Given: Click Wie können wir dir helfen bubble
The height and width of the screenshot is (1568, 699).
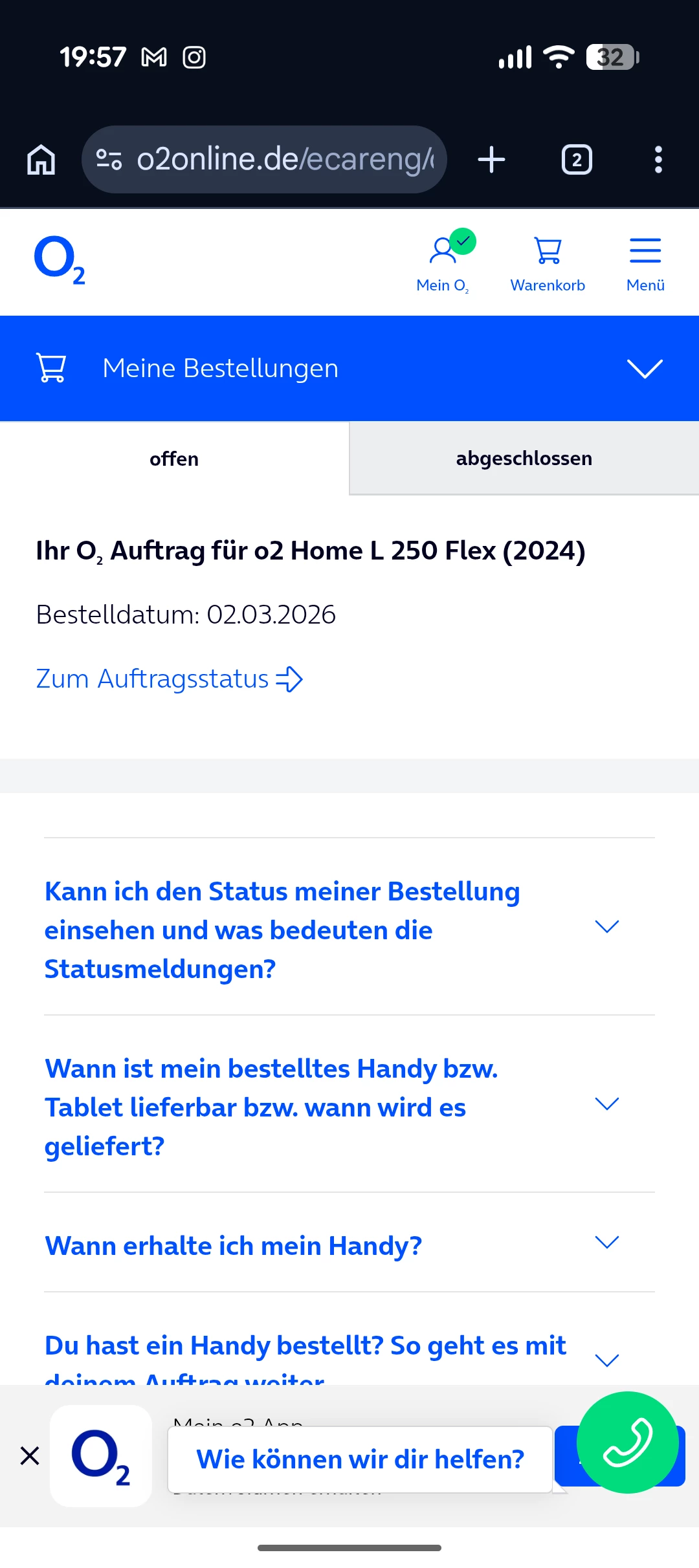Looking at the screenshot, I should pos(360,1460).
